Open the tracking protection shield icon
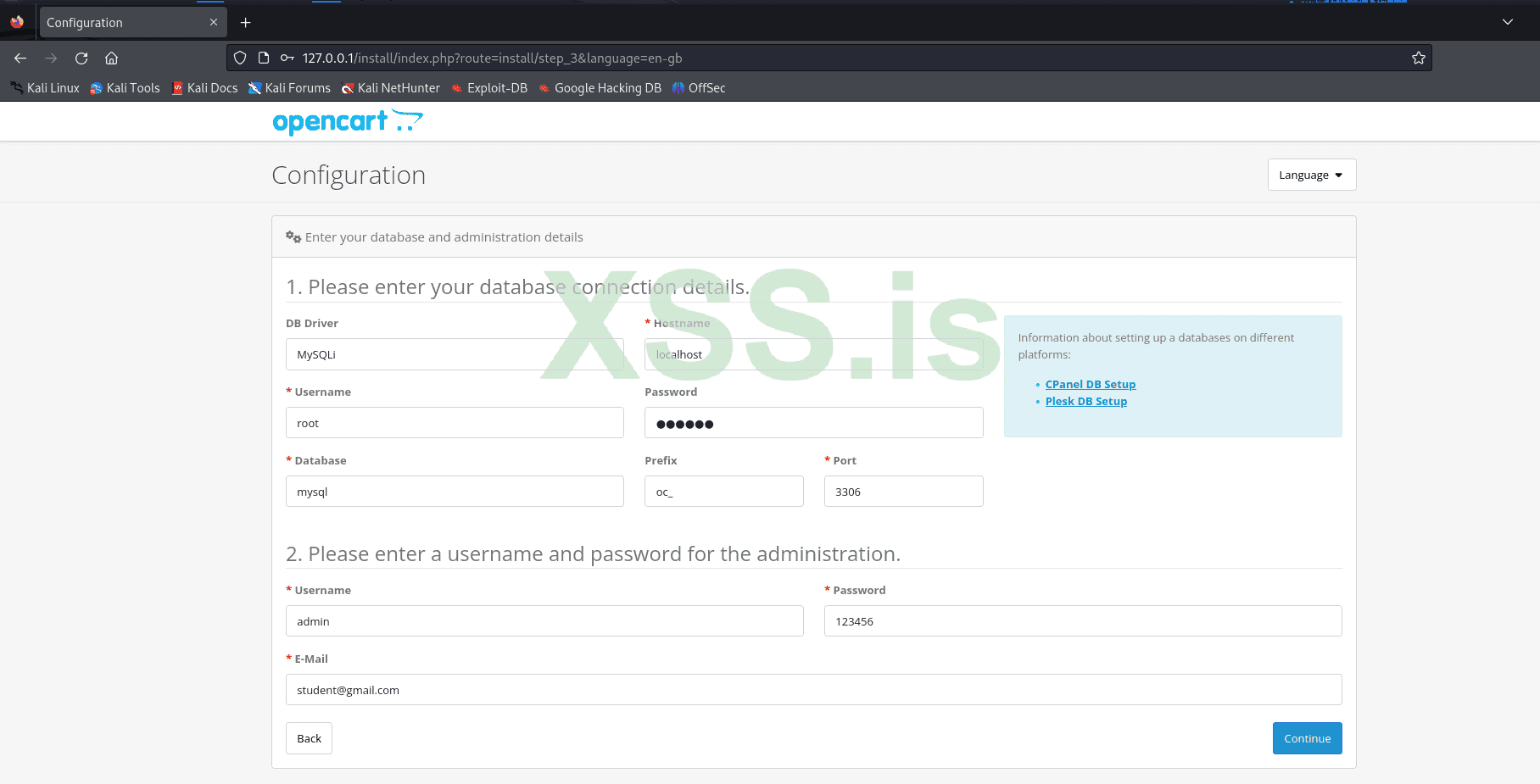 click(x=240, y=58)
